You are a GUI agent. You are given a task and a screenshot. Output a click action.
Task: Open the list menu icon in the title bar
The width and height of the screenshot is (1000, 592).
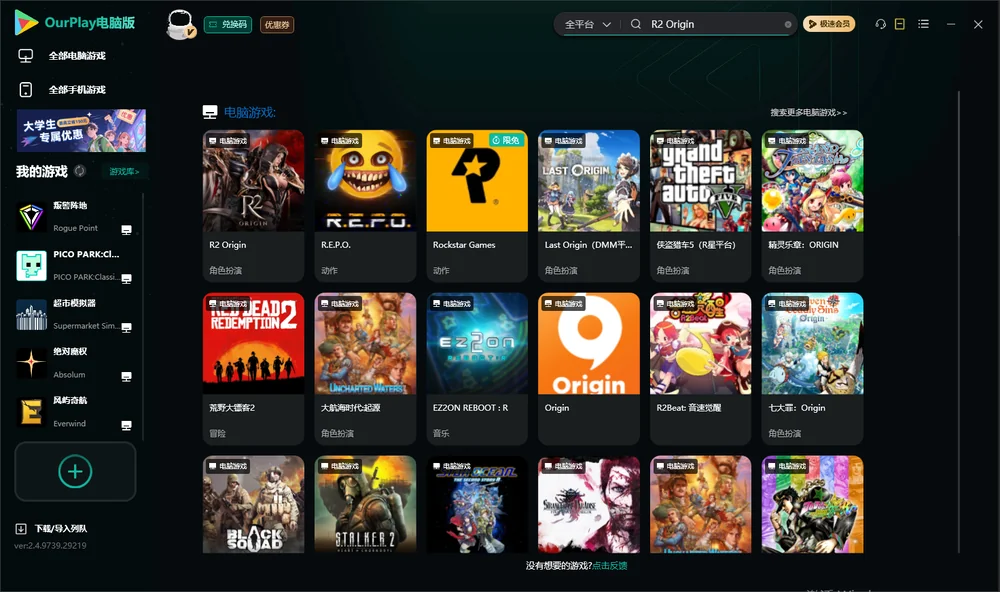pyautogui.click(x=923, y=24)
